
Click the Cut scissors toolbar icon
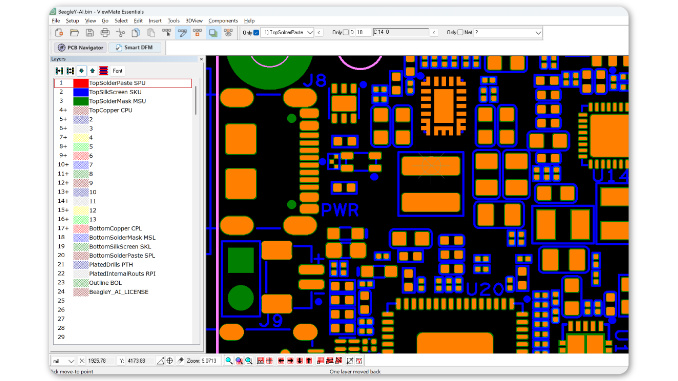121,32
